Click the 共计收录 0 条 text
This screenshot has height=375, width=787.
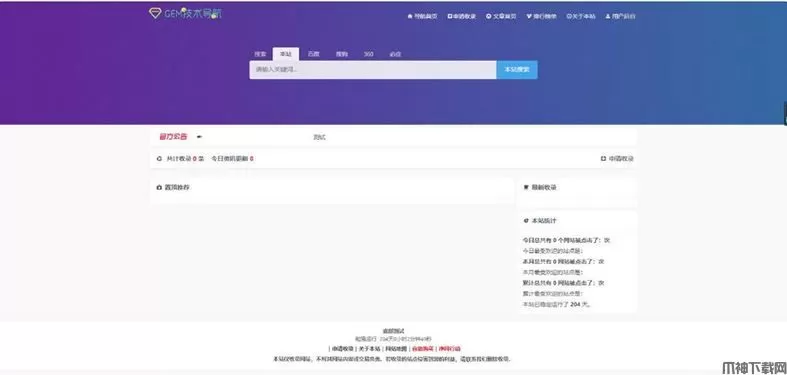pos(185,159)
